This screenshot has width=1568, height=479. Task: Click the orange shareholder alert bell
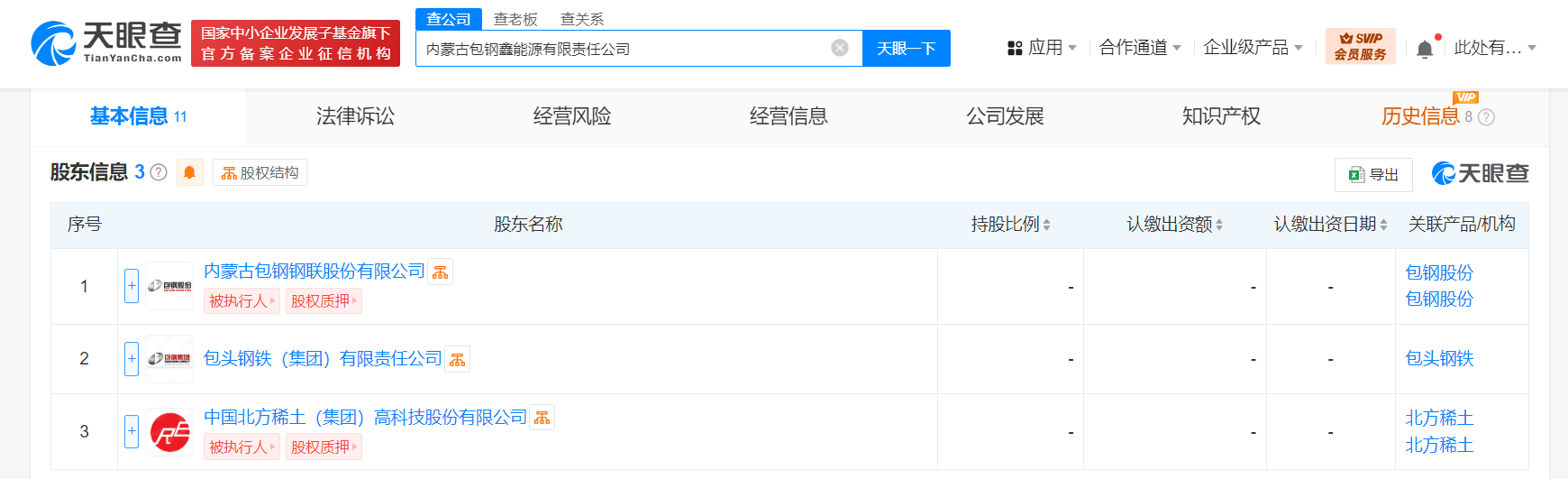click(189, 172)
